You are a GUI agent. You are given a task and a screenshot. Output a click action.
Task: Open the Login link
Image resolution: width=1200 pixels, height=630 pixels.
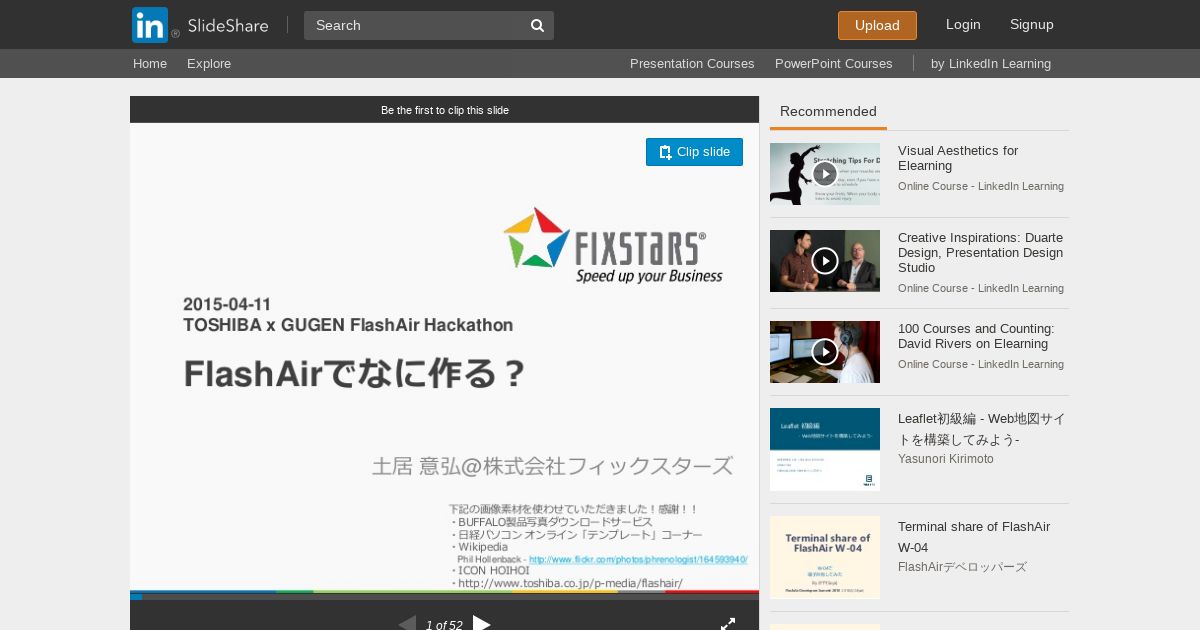(x=963, y=24)
